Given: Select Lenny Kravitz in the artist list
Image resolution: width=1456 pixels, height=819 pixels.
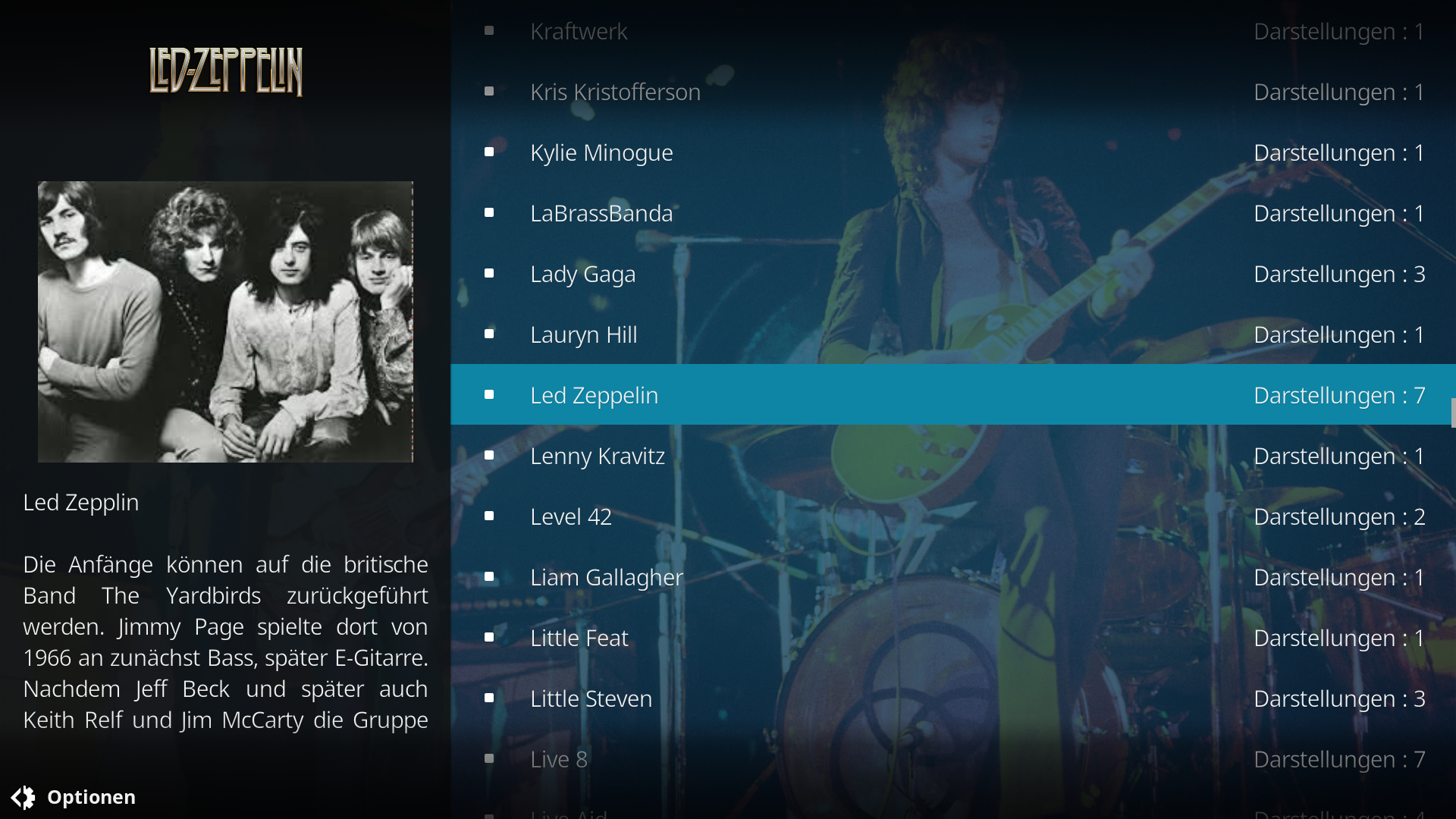Looking at the screenshot, I should point(951,455).
